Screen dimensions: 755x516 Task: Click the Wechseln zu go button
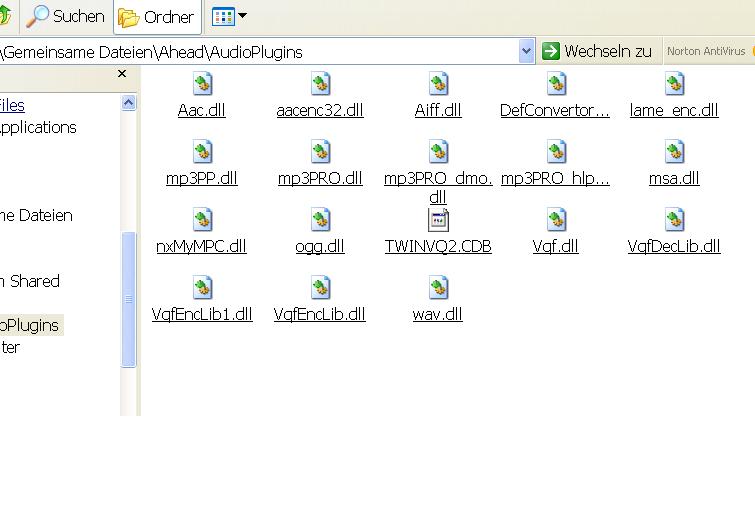pyautogui.click(x=597, y=51)
